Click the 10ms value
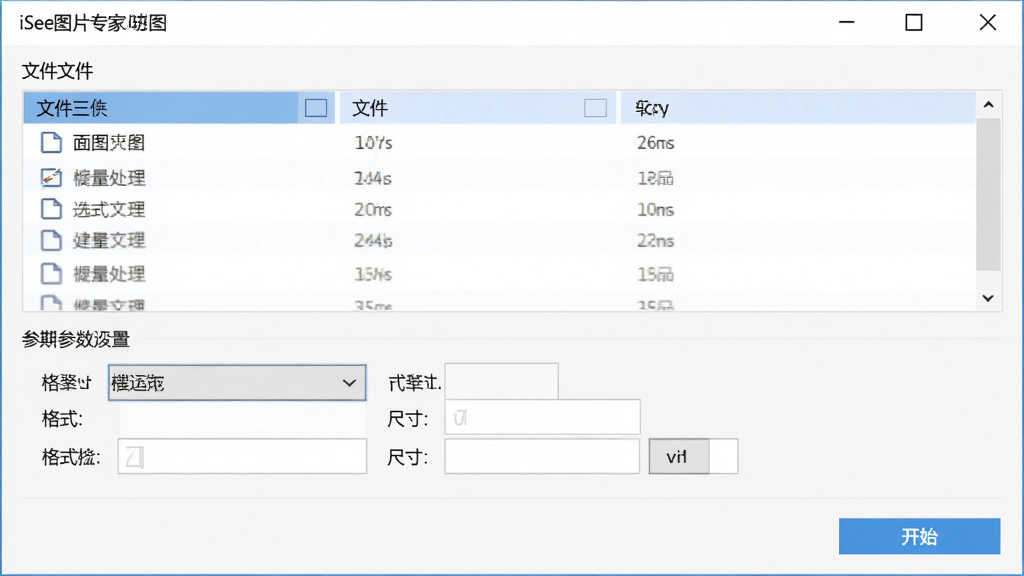1024x576 pixels. coord(656,210)
